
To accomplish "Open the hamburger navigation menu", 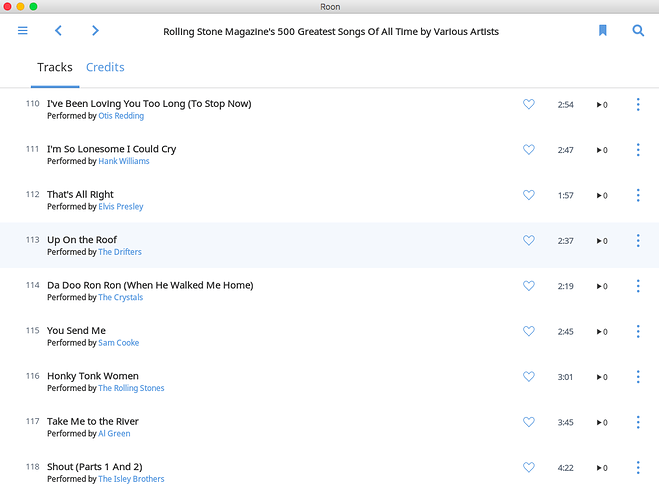I will click(x=23, y=31).
